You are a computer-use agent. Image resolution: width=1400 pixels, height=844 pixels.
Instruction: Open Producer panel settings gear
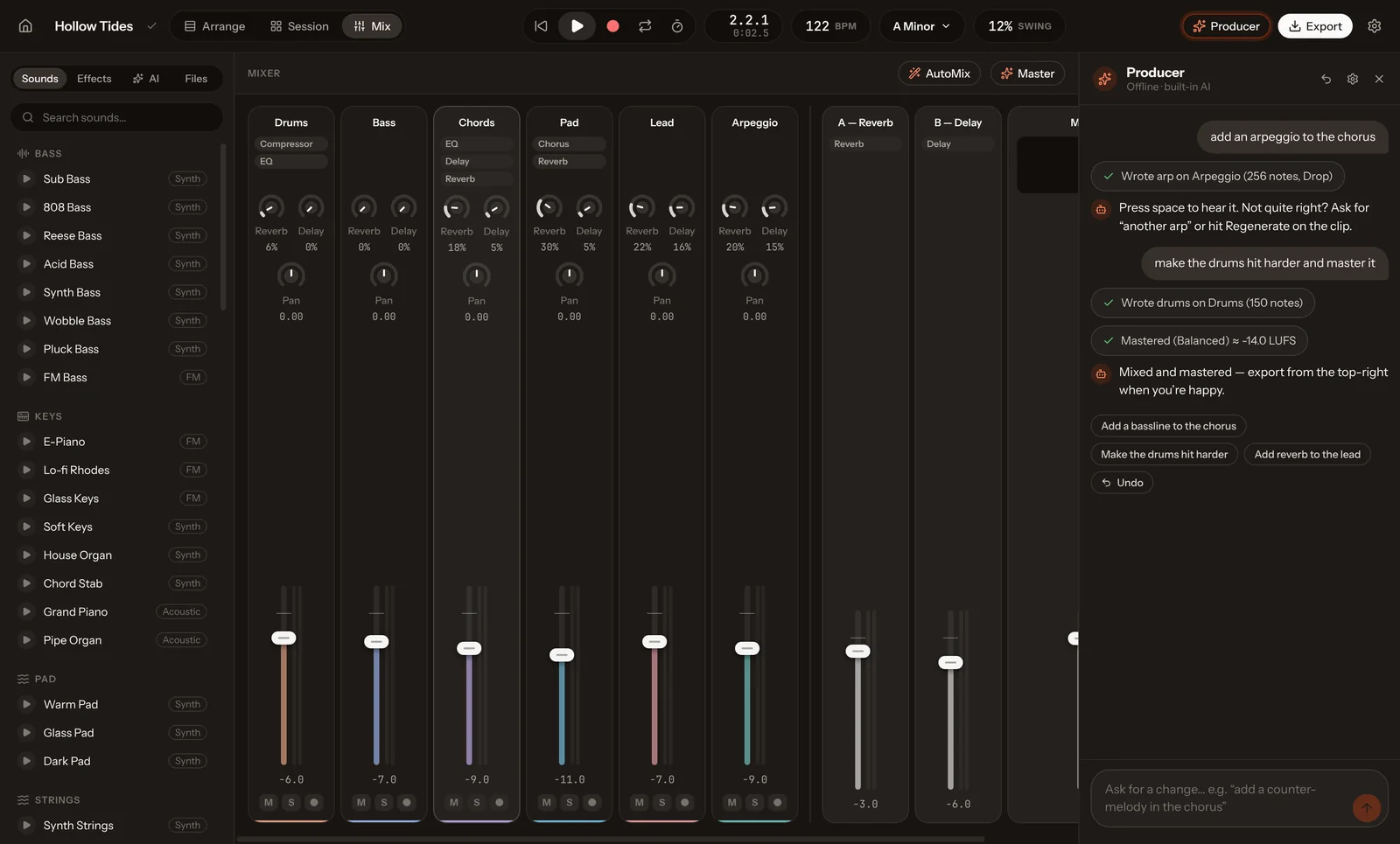[x=1353, y=79]
